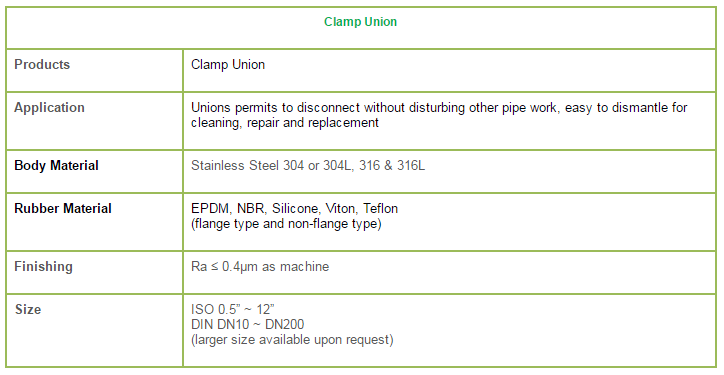724x375 pixels.
Task: Click the Stainless Steel 304 or 304L text
Action: 272,165
